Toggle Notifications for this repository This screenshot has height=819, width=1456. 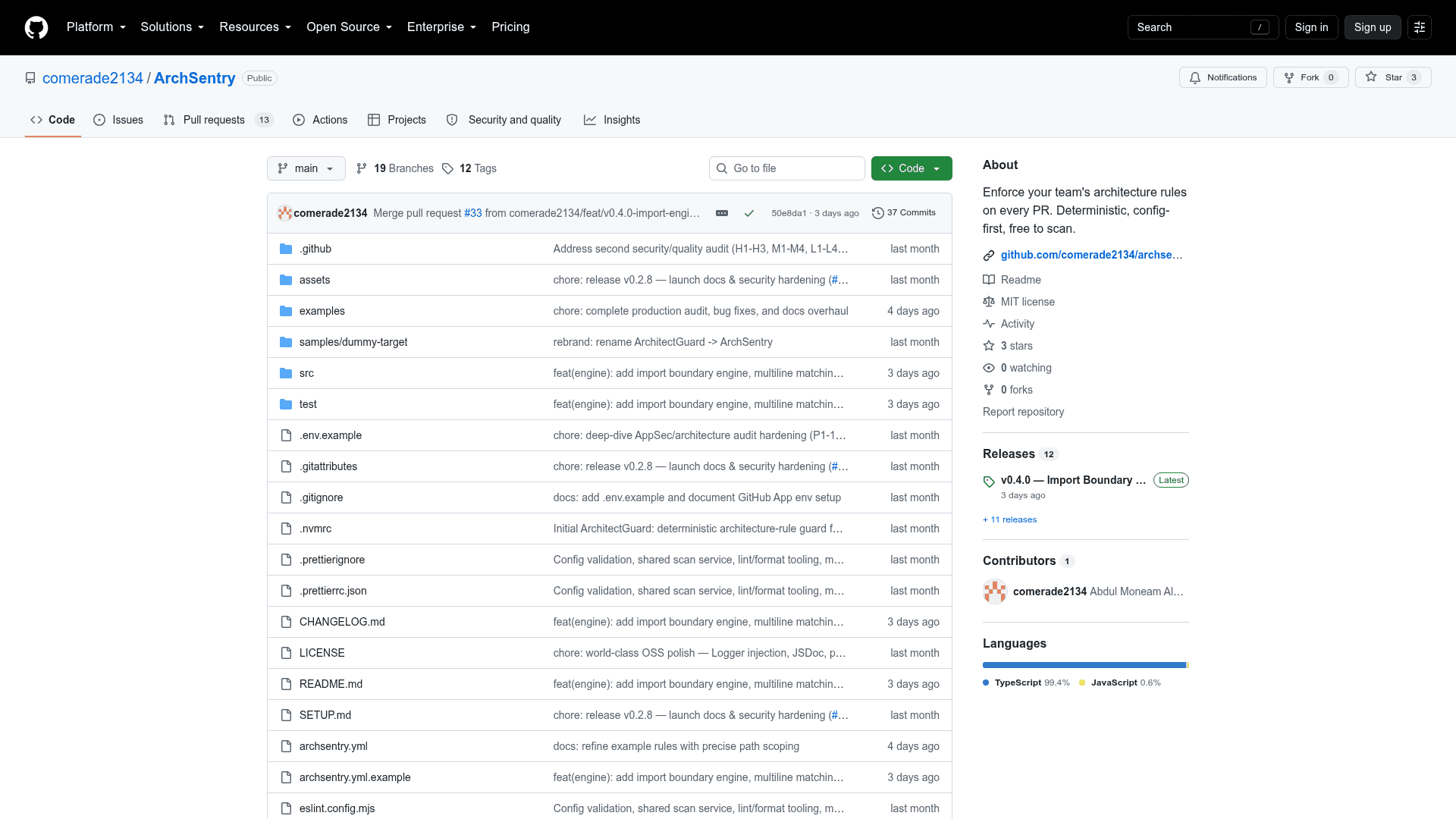tap(1222, 77)
